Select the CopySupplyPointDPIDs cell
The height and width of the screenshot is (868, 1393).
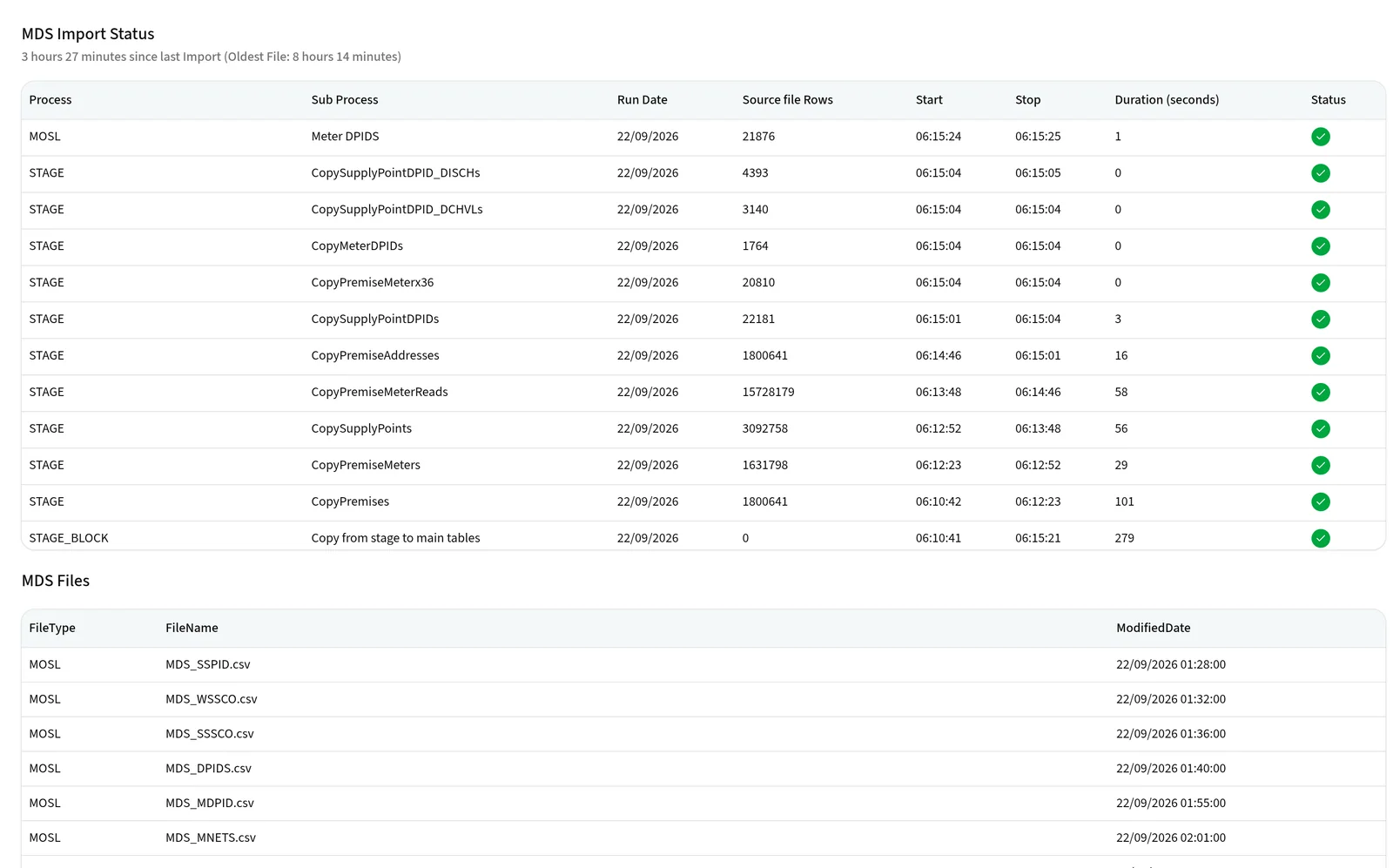pyautogui.click(x=375, y=320)
